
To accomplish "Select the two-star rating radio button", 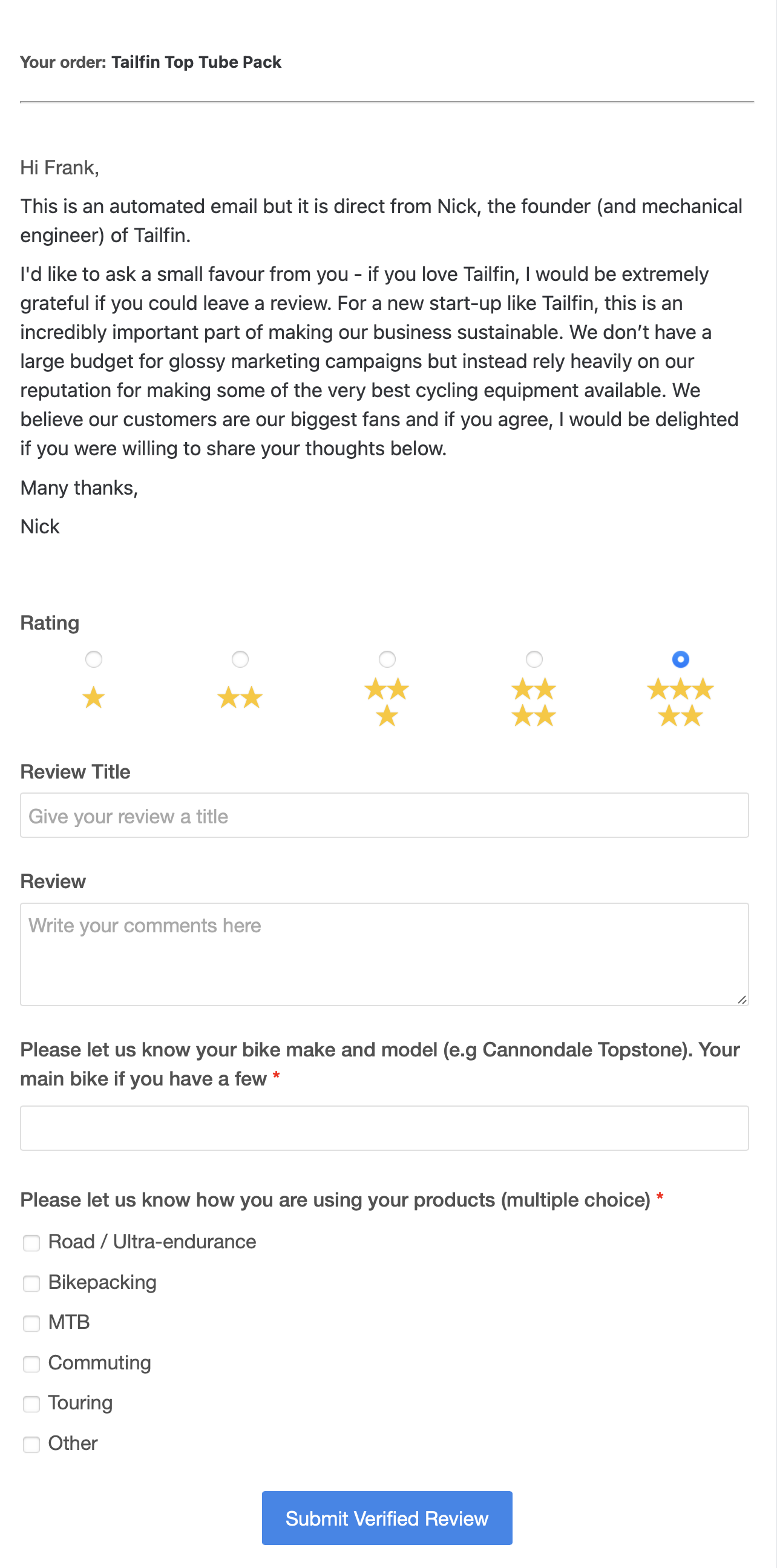I will point(240,659).
